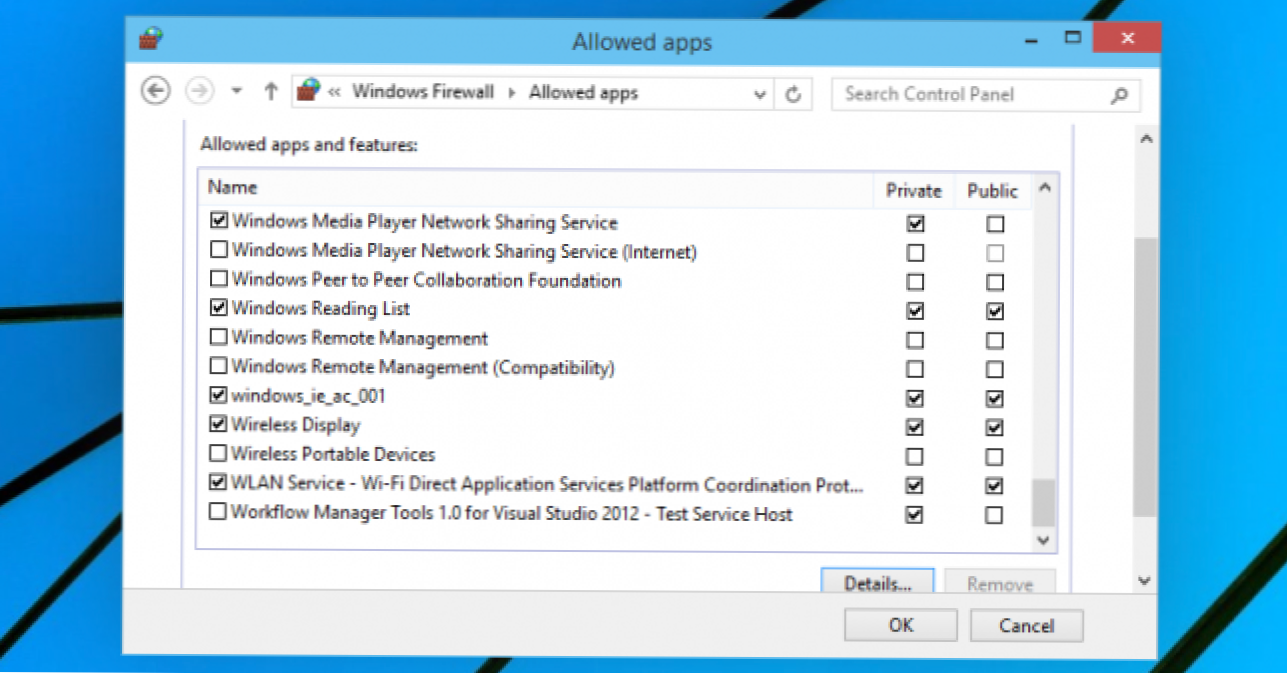1287x673 pixels.
Task: Enable Private access for Windows Remote Management
Action: [914, 340]
